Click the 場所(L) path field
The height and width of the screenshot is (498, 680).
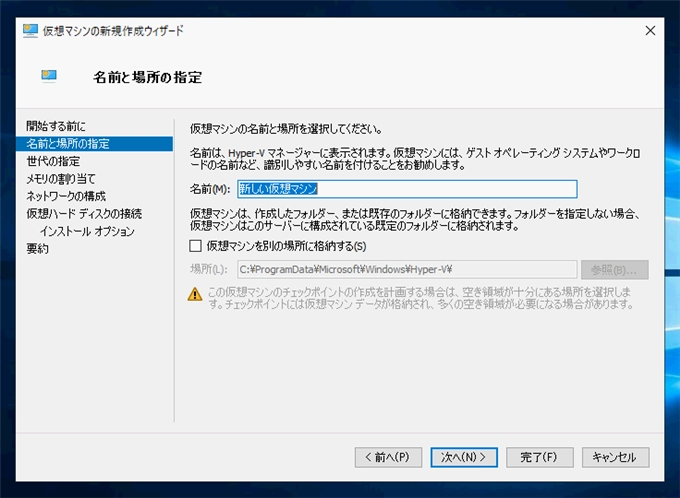coord(407,269)
